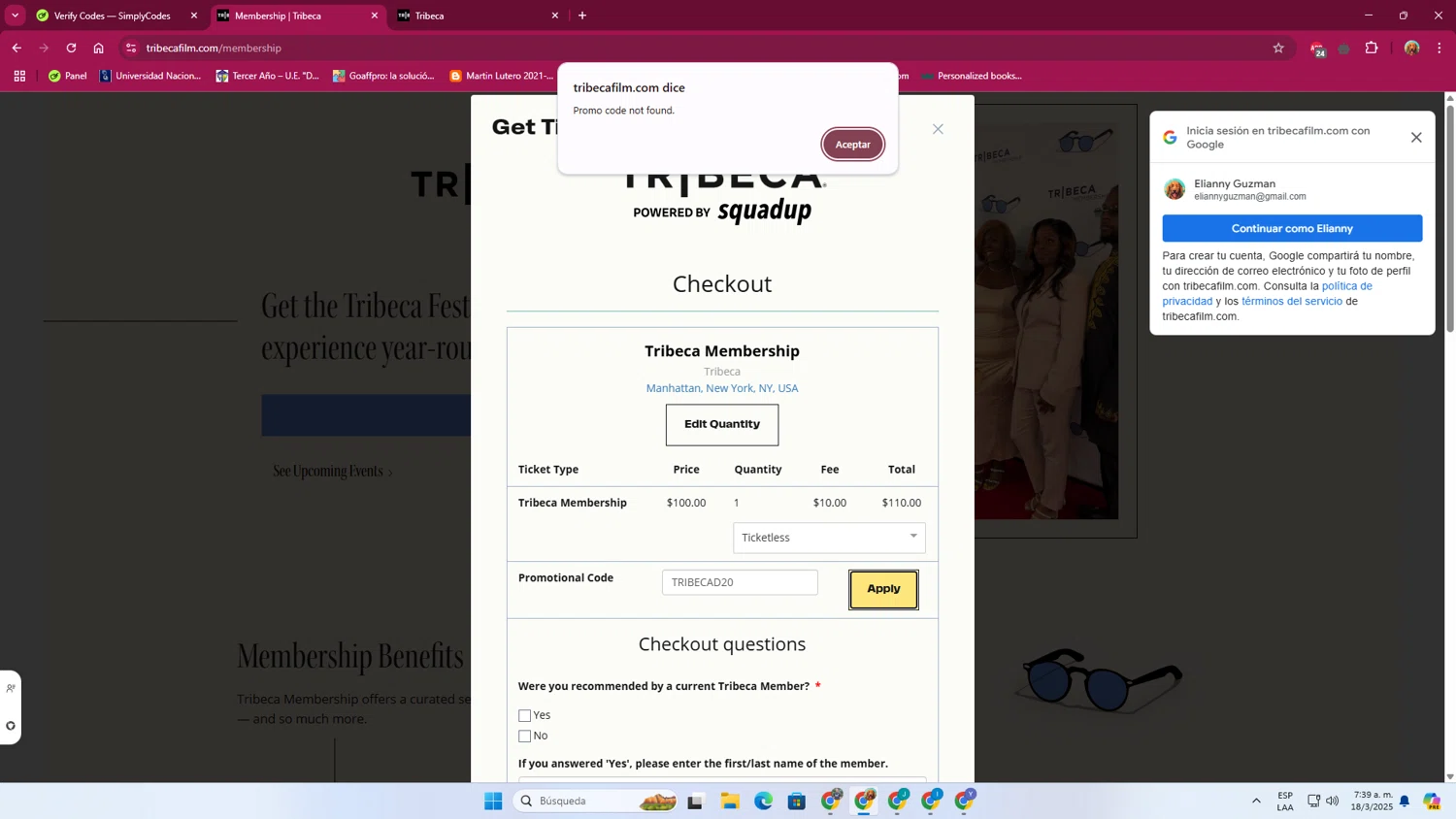The image size is (1456, 819).
Task: Click the Edit Quantity button
Action: [722, 424]
